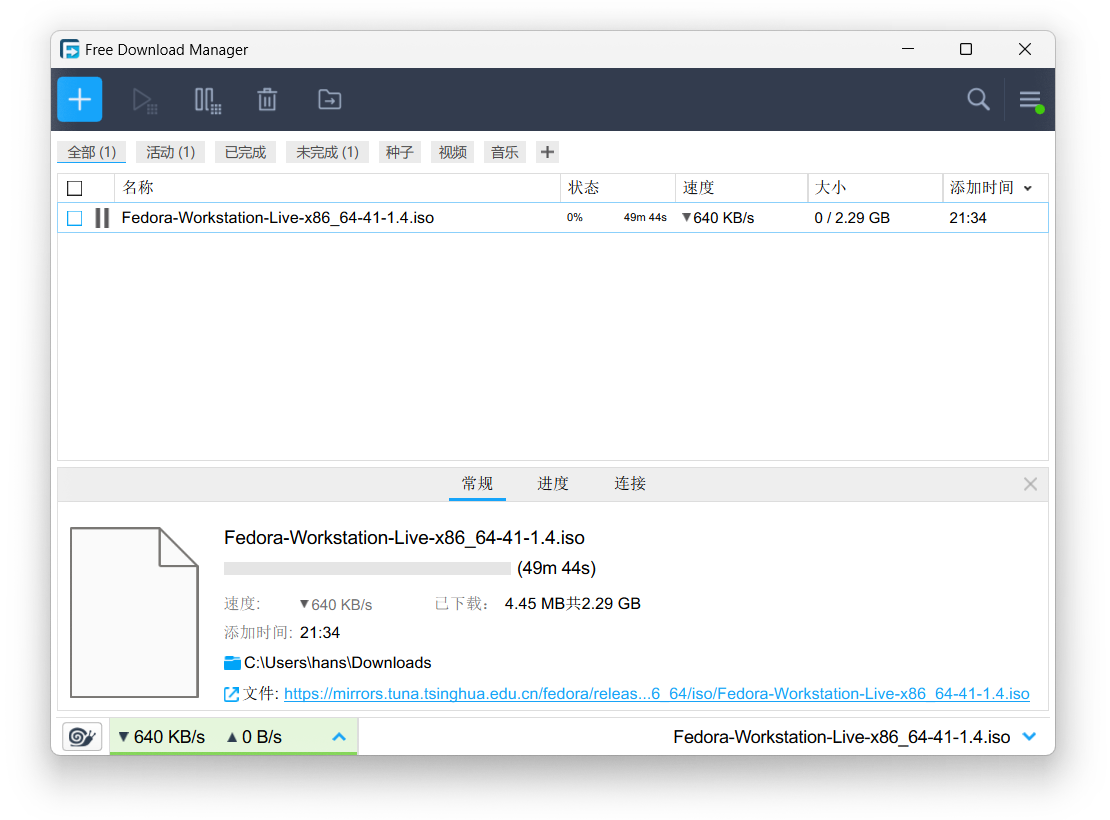This screenshot has height=820, width=1110.
Task: Check the select-all checkbox in header
Action: coord(74,188)
